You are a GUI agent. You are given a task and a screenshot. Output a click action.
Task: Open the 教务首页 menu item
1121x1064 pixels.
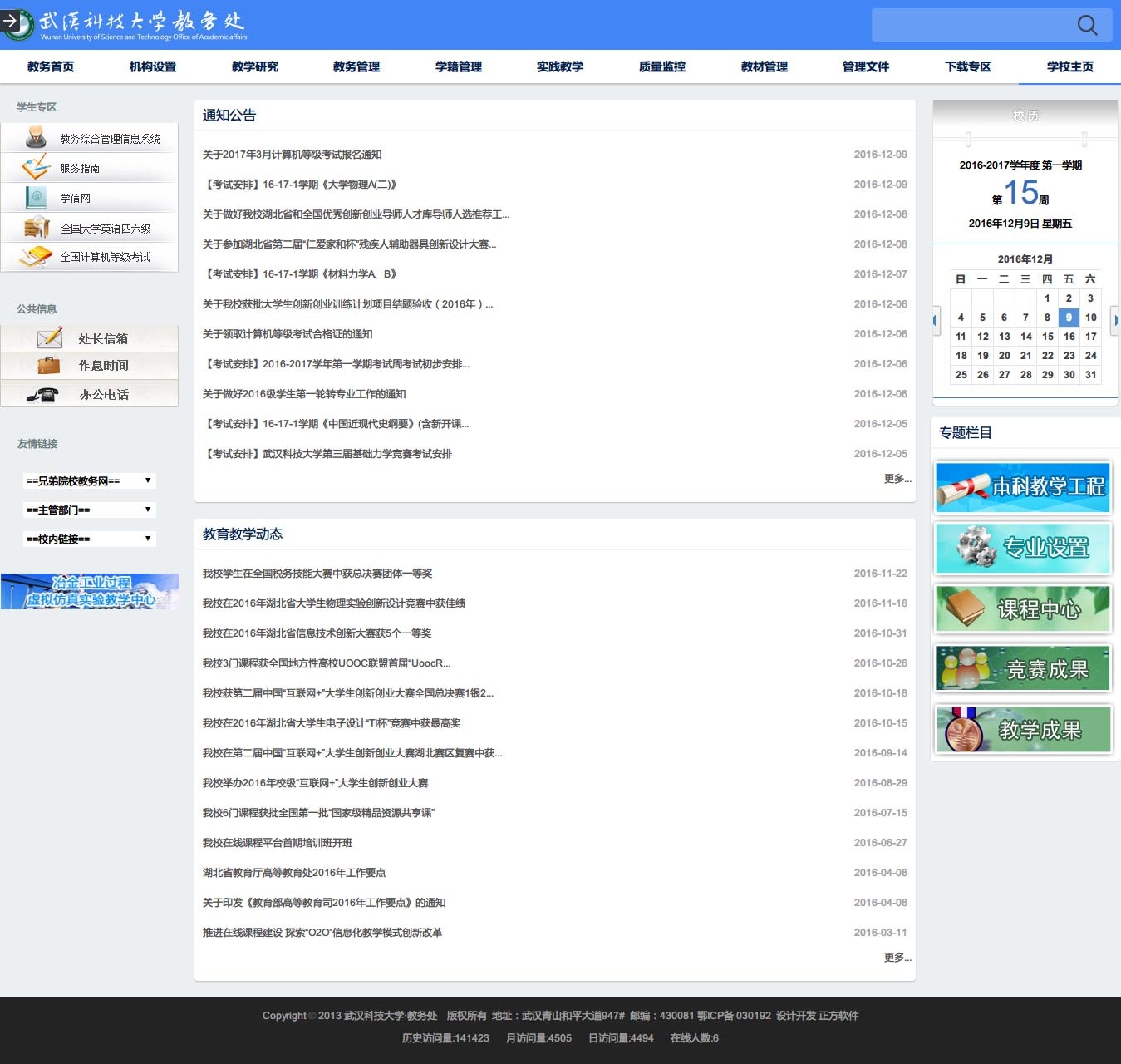51,66
